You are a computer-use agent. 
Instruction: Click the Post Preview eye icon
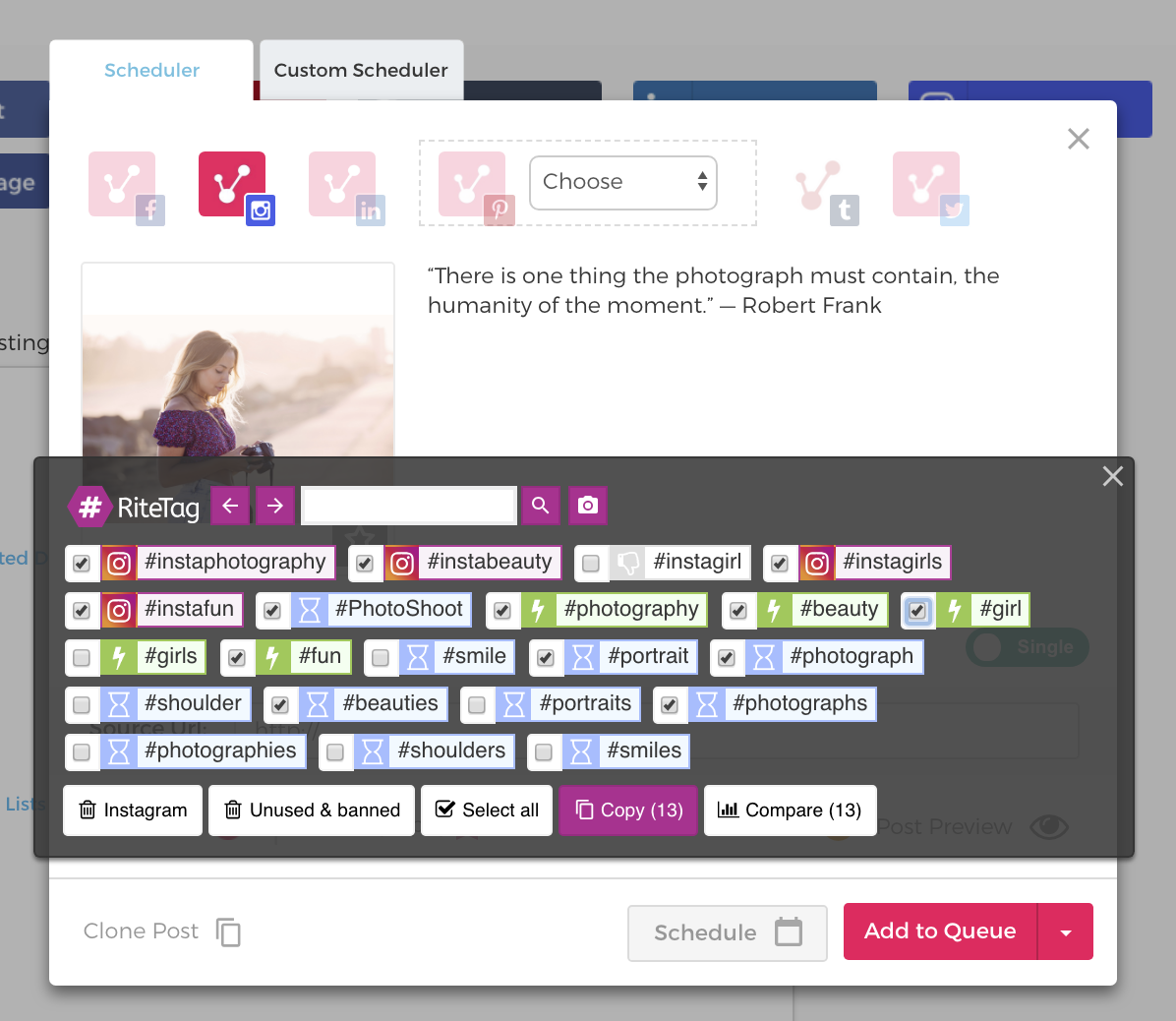1049,826
